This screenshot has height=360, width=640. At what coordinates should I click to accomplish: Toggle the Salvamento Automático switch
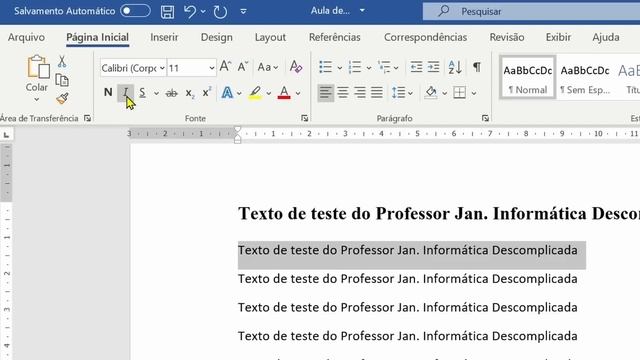(x=135, y=11)
